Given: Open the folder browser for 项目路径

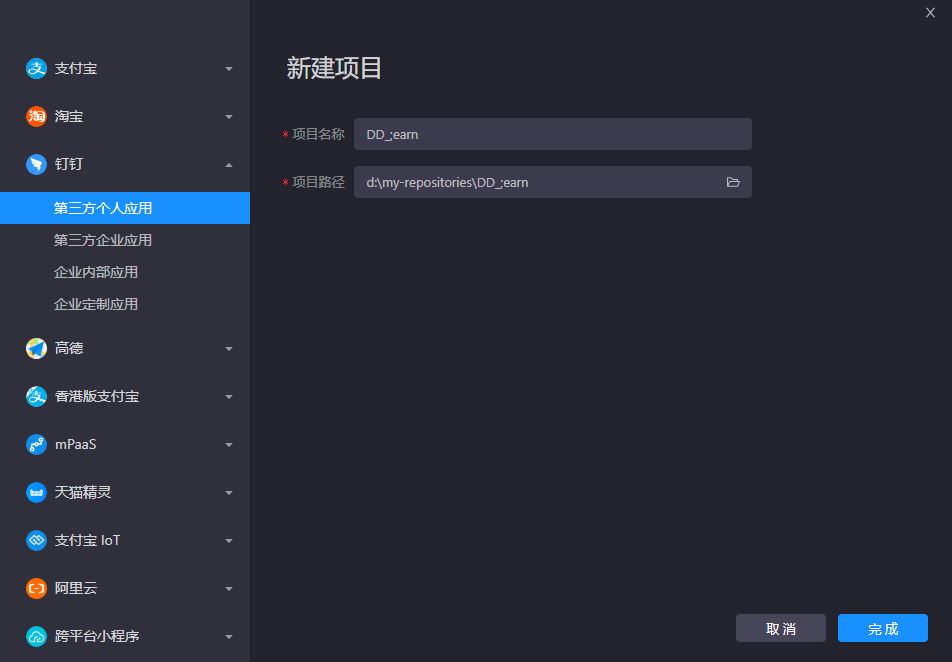Looking at the screenshot, I should (x=733, y=182).
